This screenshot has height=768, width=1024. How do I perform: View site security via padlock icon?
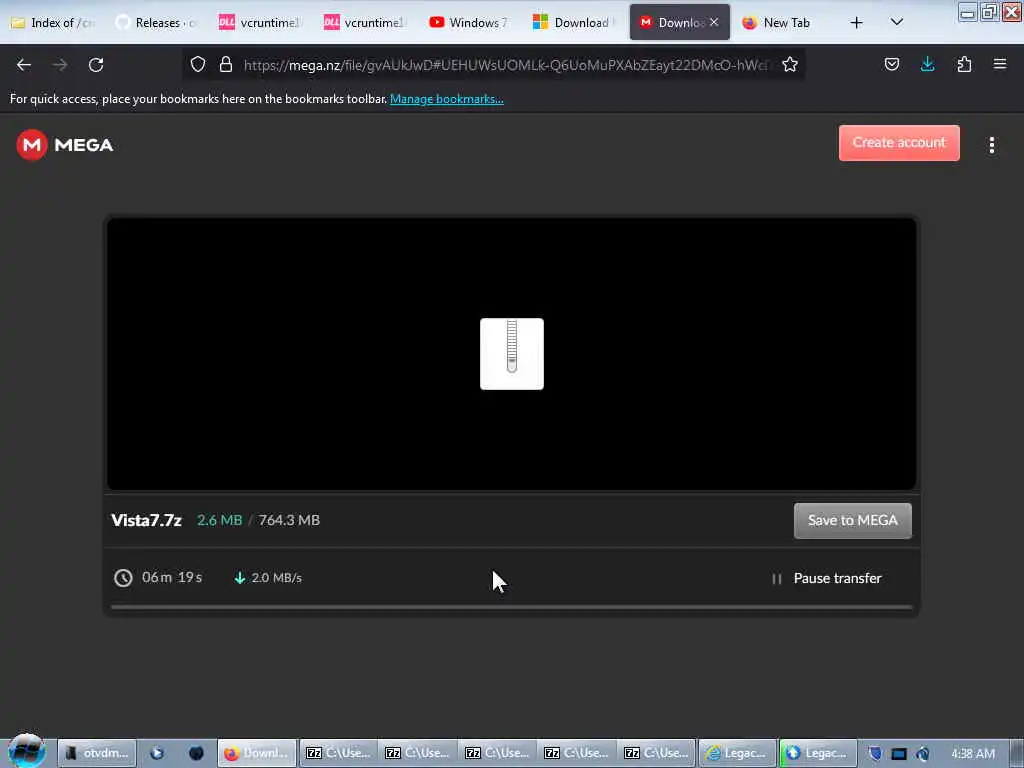(x=226, y=64)
